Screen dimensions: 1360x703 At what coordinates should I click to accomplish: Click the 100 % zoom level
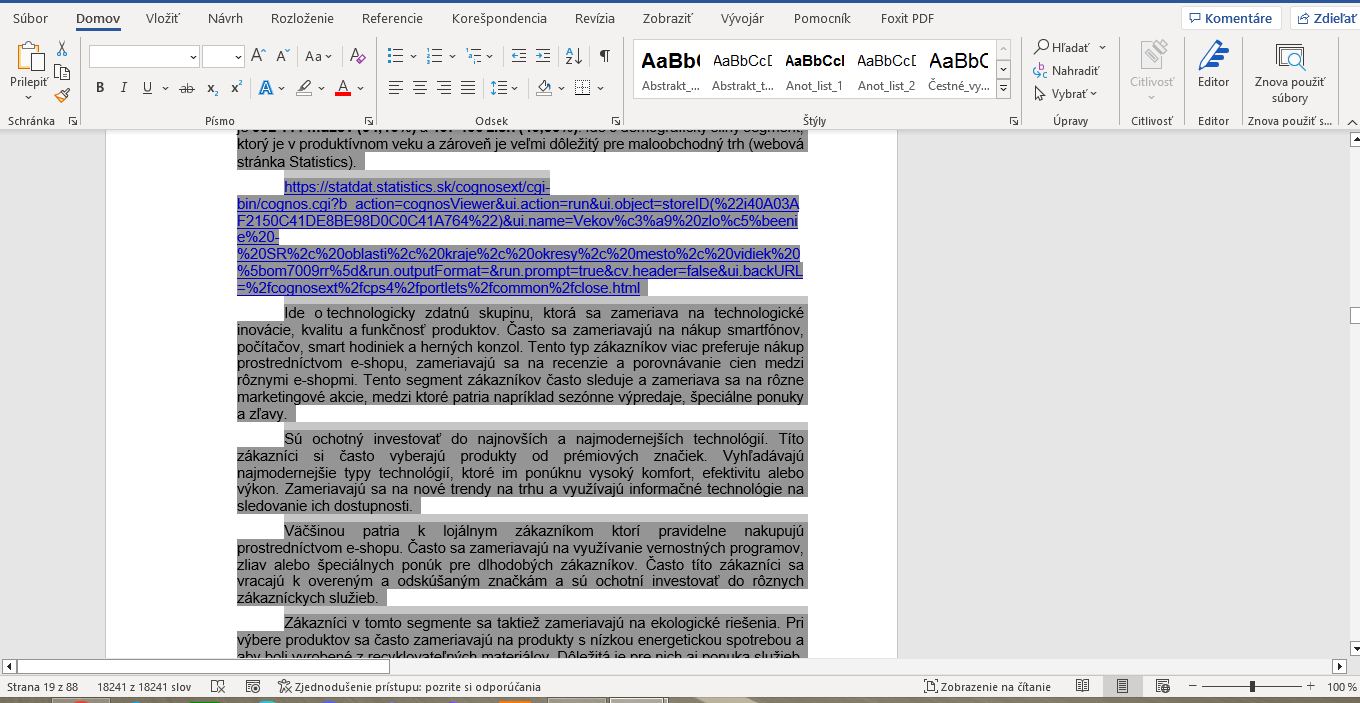pos(1341,687)
